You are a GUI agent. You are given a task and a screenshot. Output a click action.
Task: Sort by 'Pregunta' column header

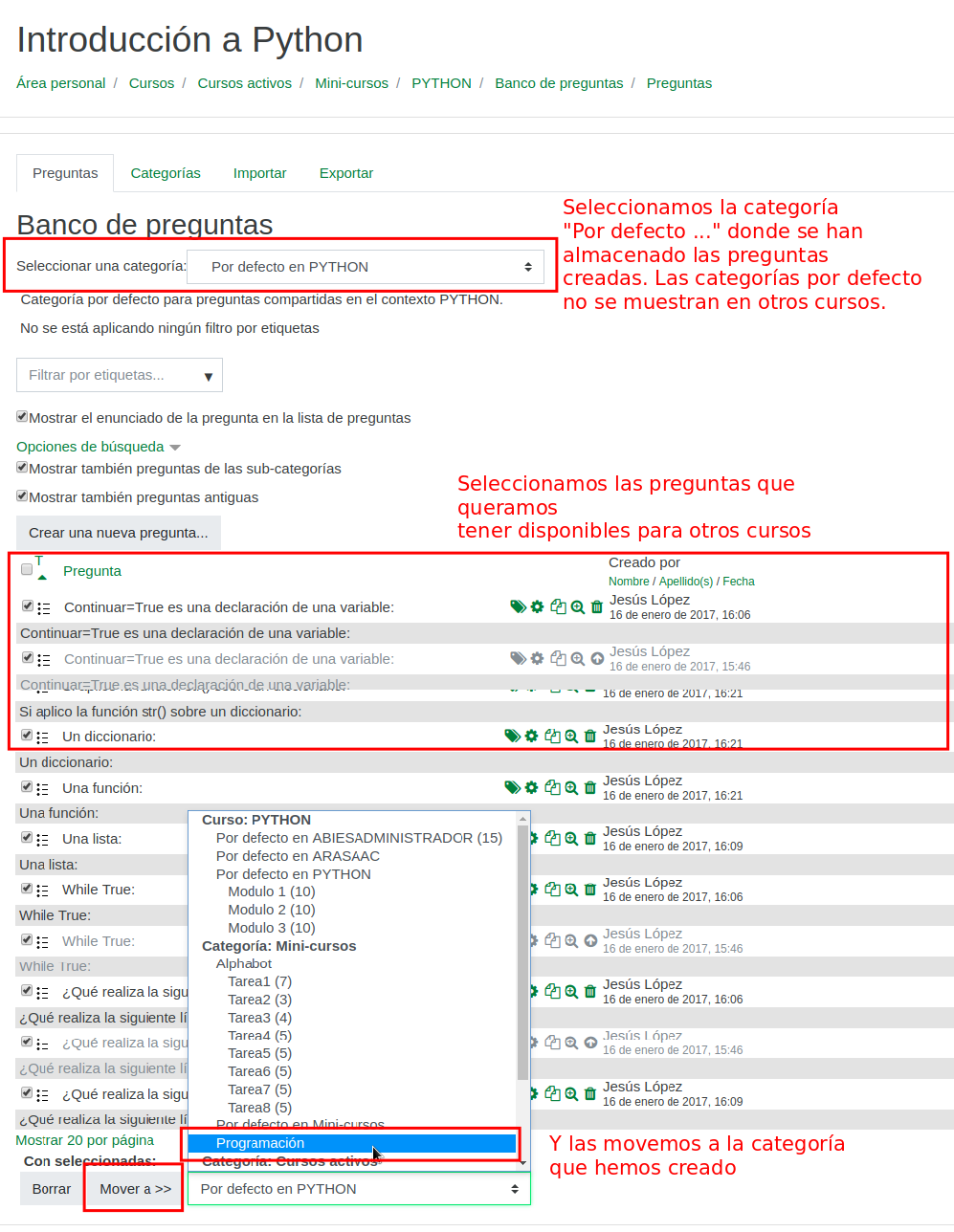92,571
